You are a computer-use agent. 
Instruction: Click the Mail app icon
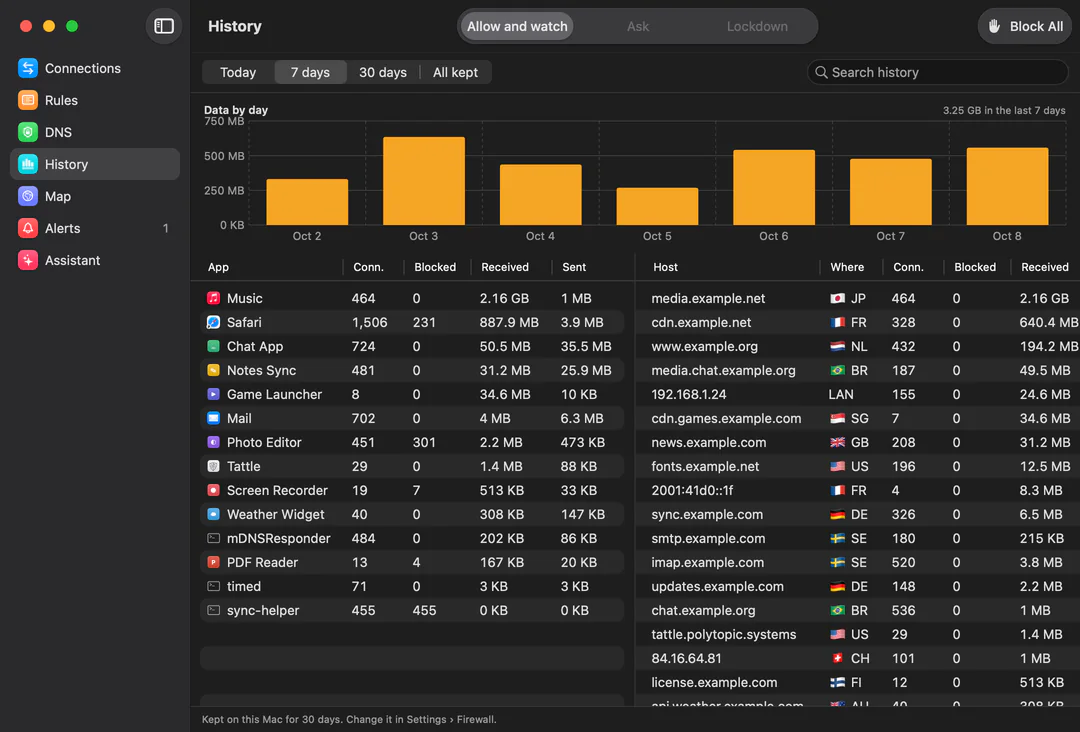pyautogui.click(x=214, y=418)
